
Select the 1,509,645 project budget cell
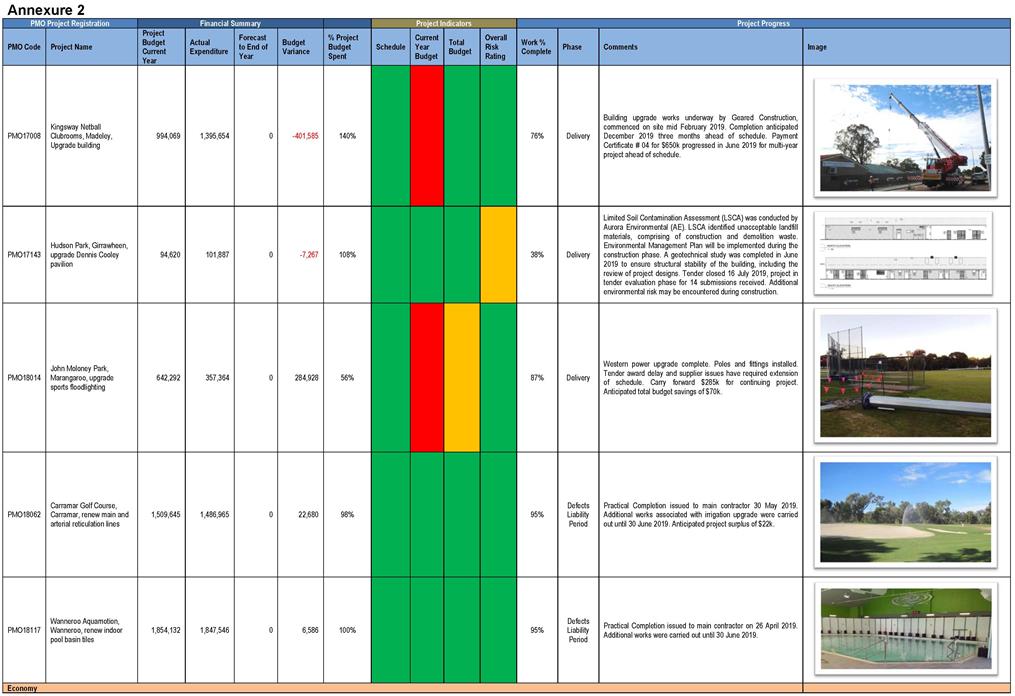161,514
